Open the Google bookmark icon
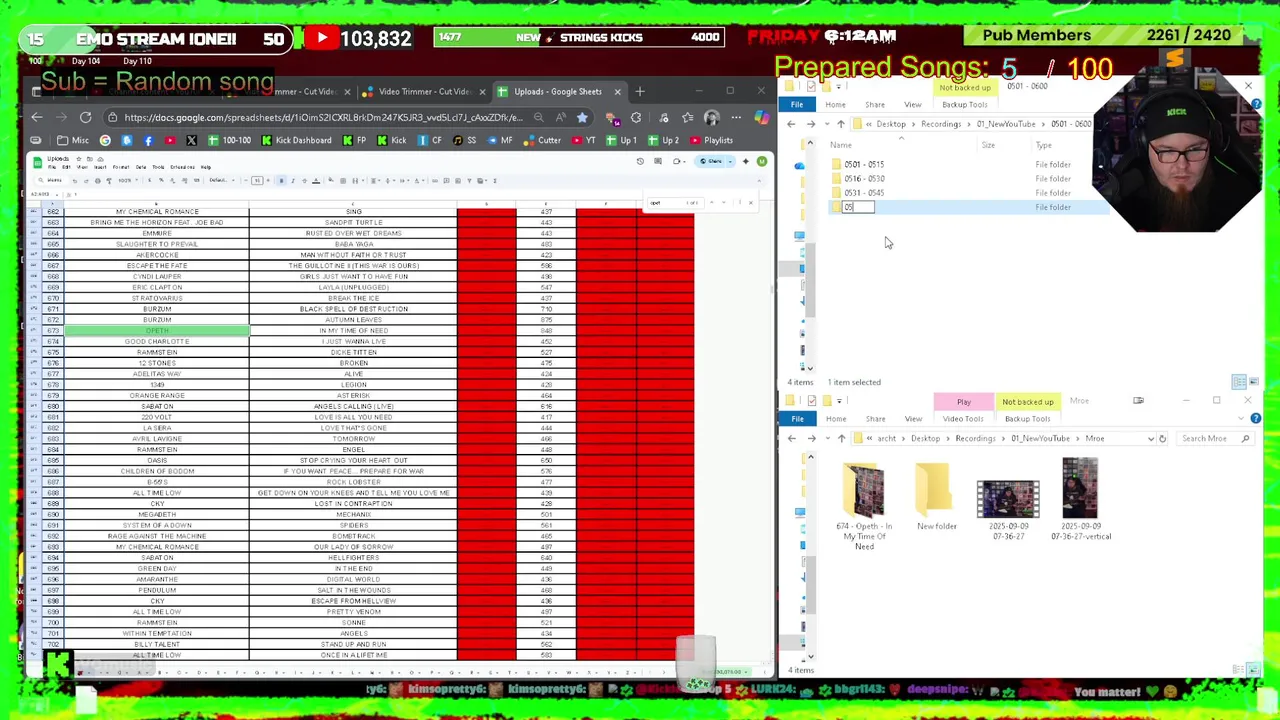Image resolution: width=1280 pixels, height=720 pixels. point(105,140)
